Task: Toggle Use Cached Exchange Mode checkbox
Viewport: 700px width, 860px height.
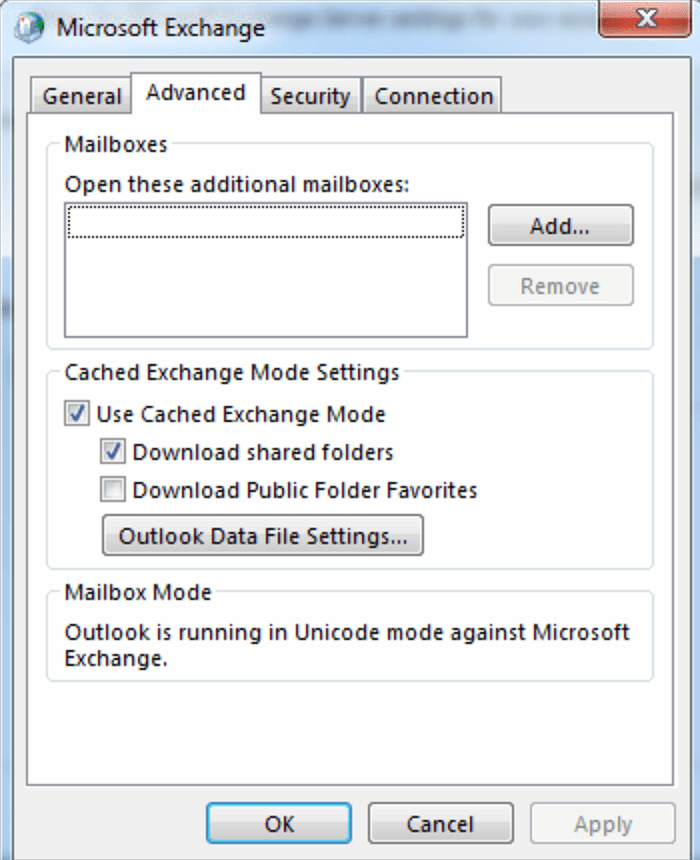Action: pyautogui.click(x=77, y=414)
